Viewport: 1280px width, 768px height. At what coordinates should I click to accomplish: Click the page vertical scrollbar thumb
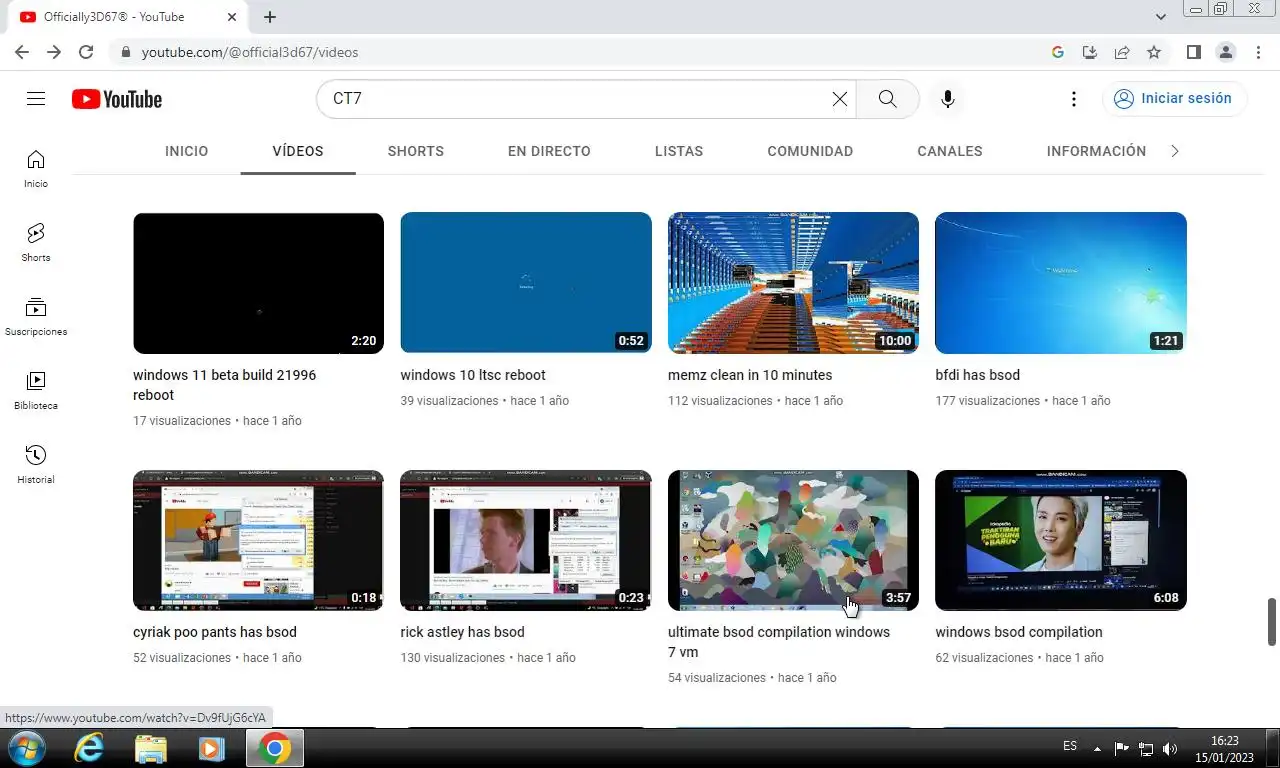point(1272,622)
